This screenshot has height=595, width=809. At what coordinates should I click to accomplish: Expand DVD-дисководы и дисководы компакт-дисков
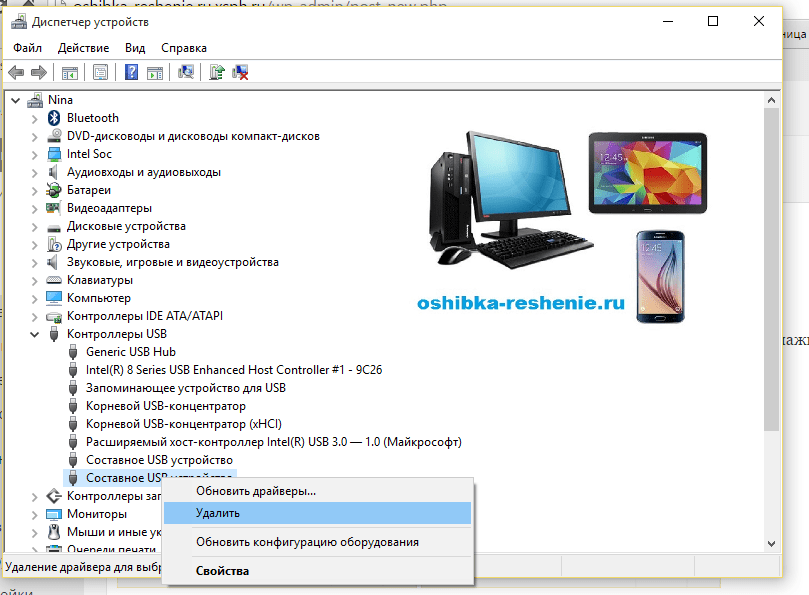[35, 137]
